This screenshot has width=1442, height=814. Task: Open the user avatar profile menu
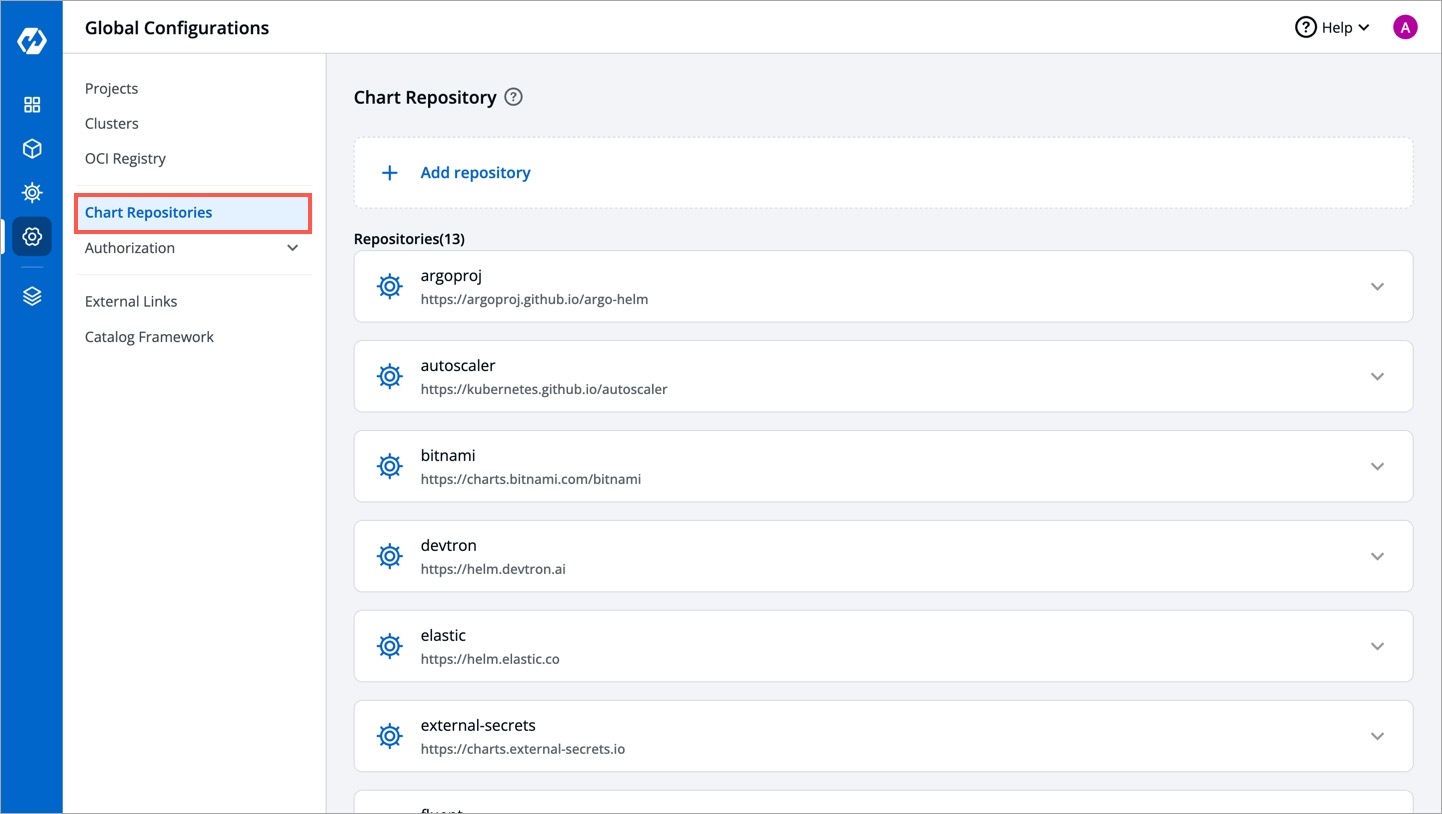click(1404, 28)
